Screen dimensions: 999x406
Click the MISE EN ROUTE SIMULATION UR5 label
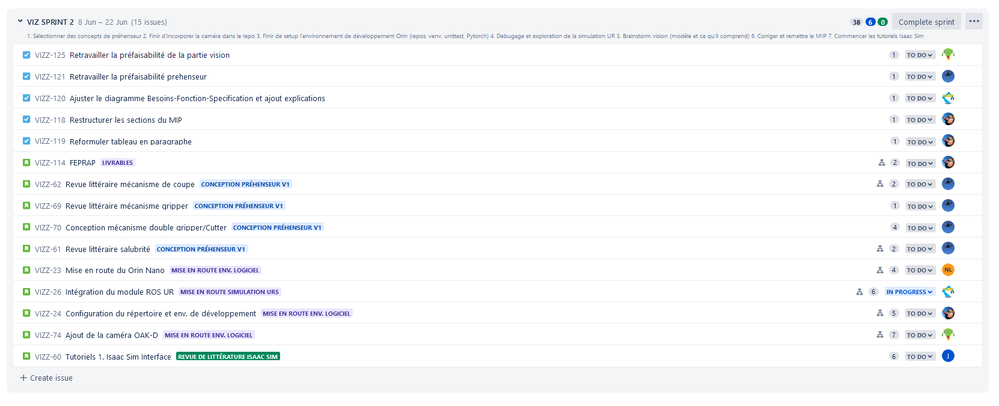coord(230,292)
